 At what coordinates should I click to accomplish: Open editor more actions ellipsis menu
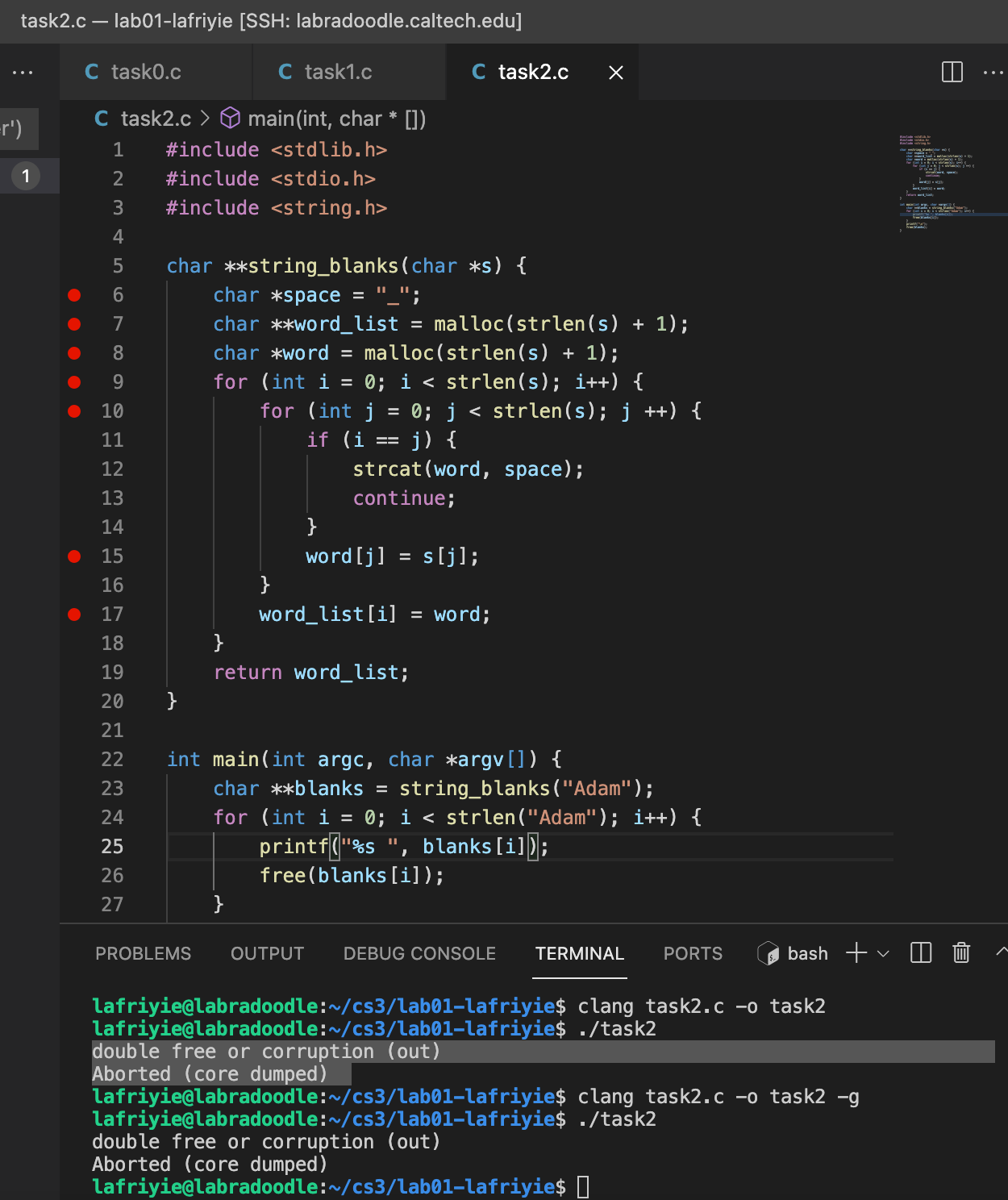[x=993, y=73]
